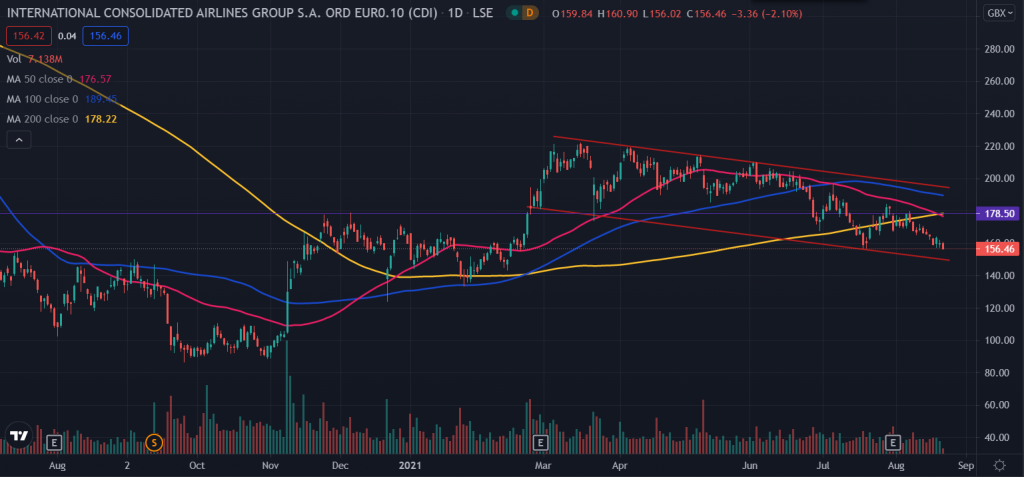
Task: Click the blue 156.46 buy price button
Action: click(x=106, y=36)
